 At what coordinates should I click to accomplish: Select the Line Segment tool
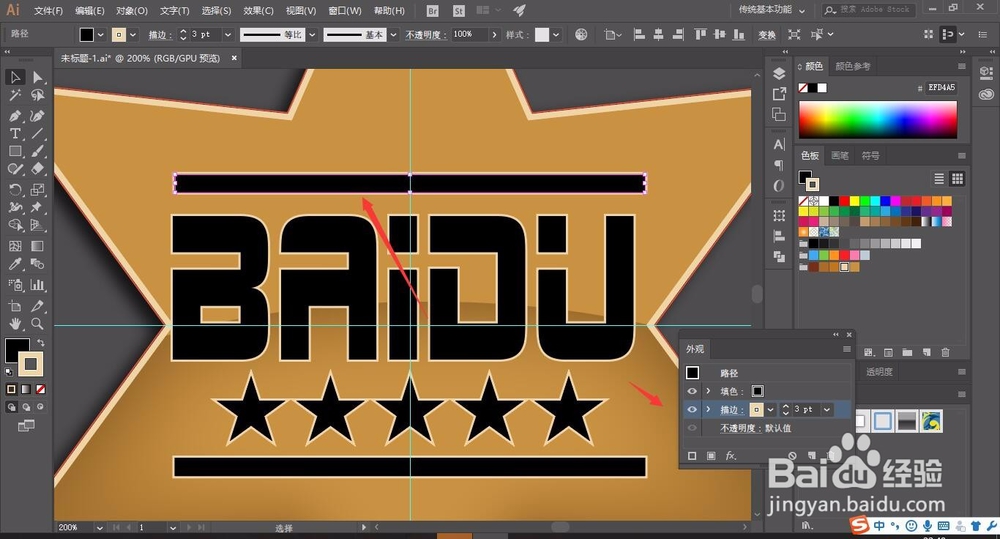[x=38, y=134]
